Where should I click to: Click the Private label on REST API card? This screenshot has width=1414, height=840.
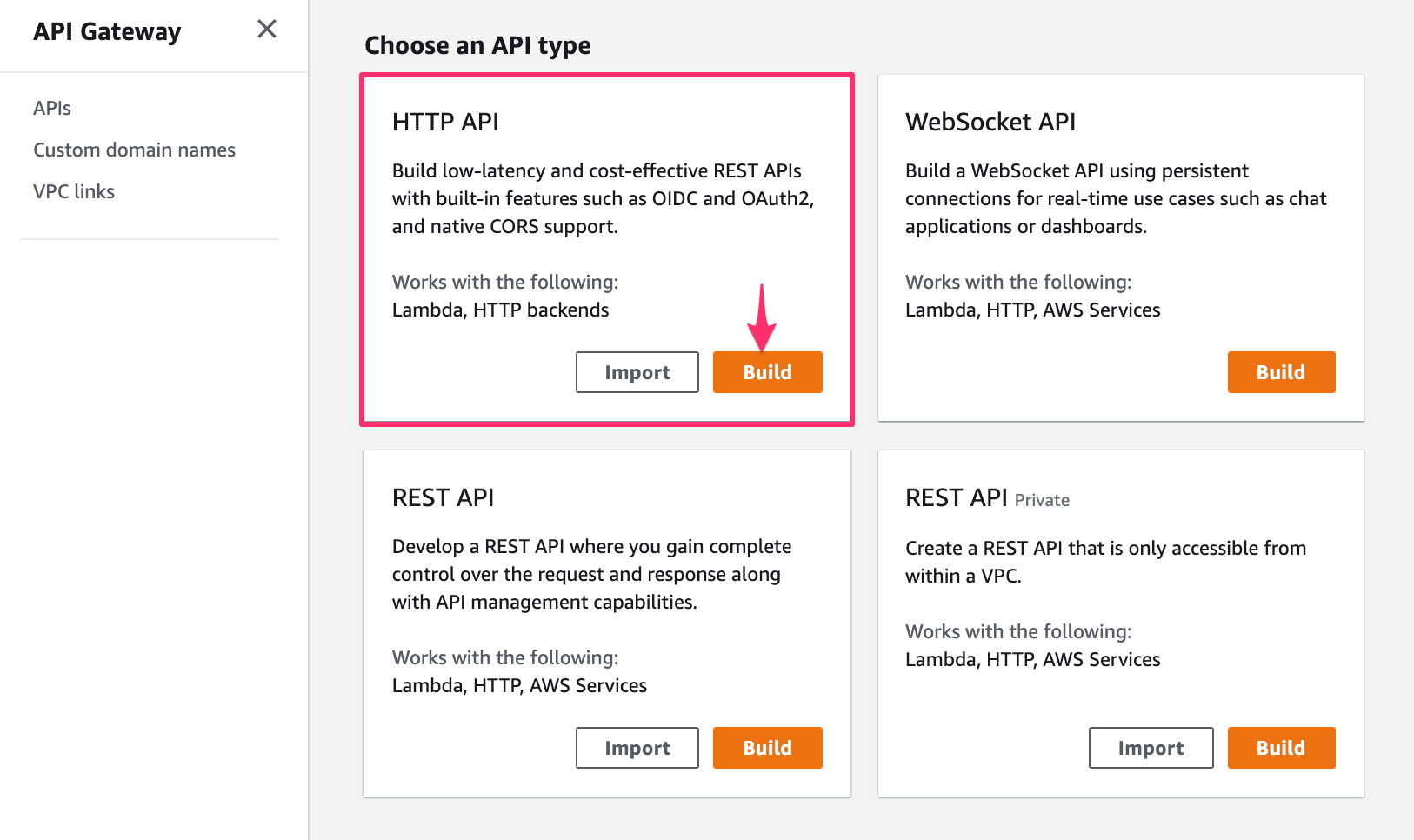pos(1042,500)
